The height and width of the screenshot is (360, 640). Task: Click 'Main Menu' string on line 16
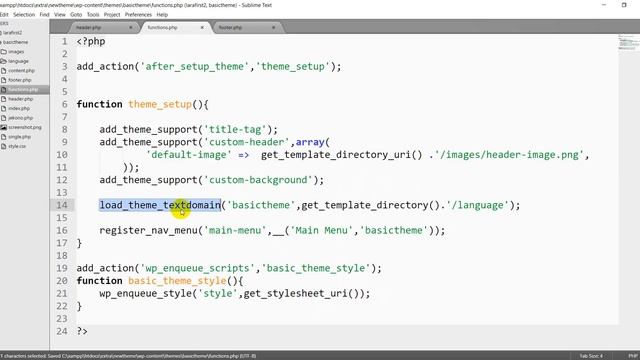tap(322, 231)
